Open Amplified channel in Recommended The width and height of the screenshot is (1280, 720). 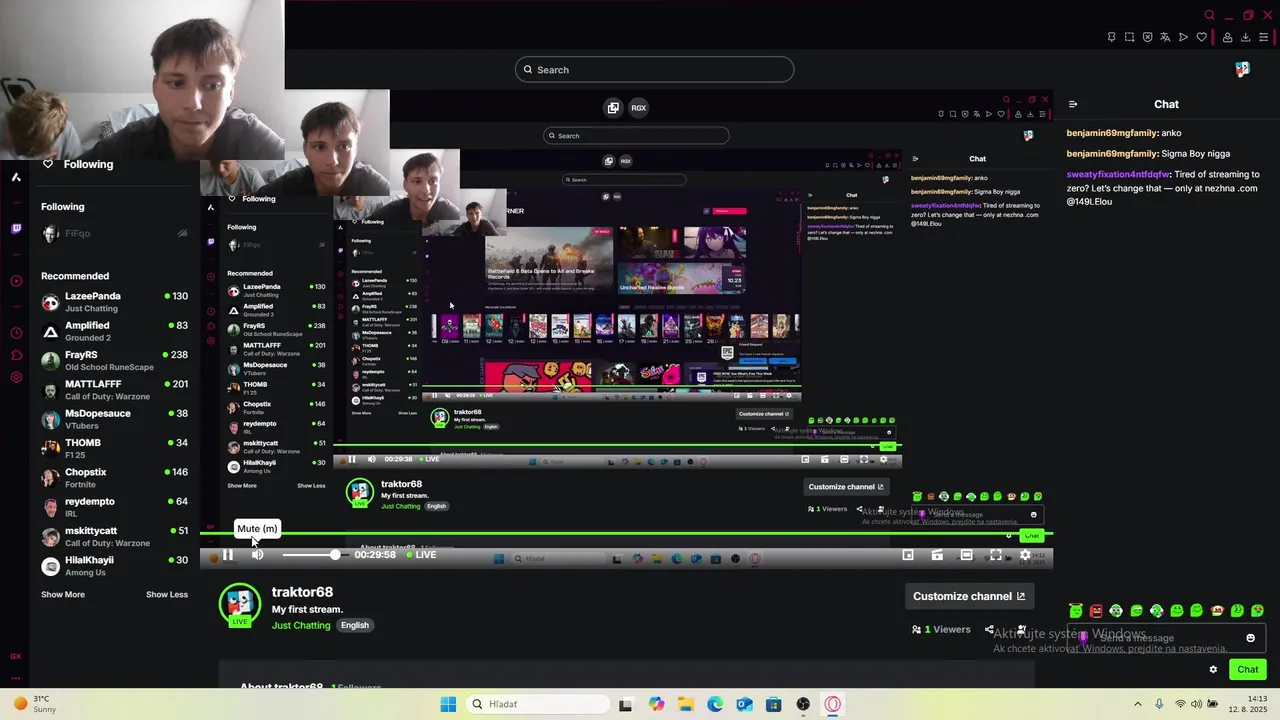point(115,331)
